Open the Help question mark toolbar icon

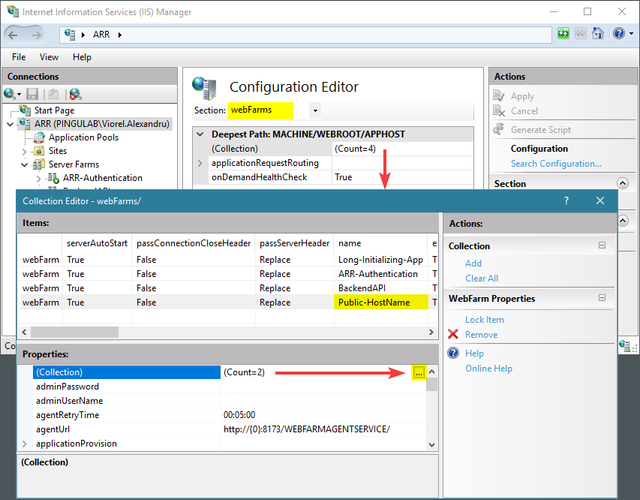tap(619, 33)
